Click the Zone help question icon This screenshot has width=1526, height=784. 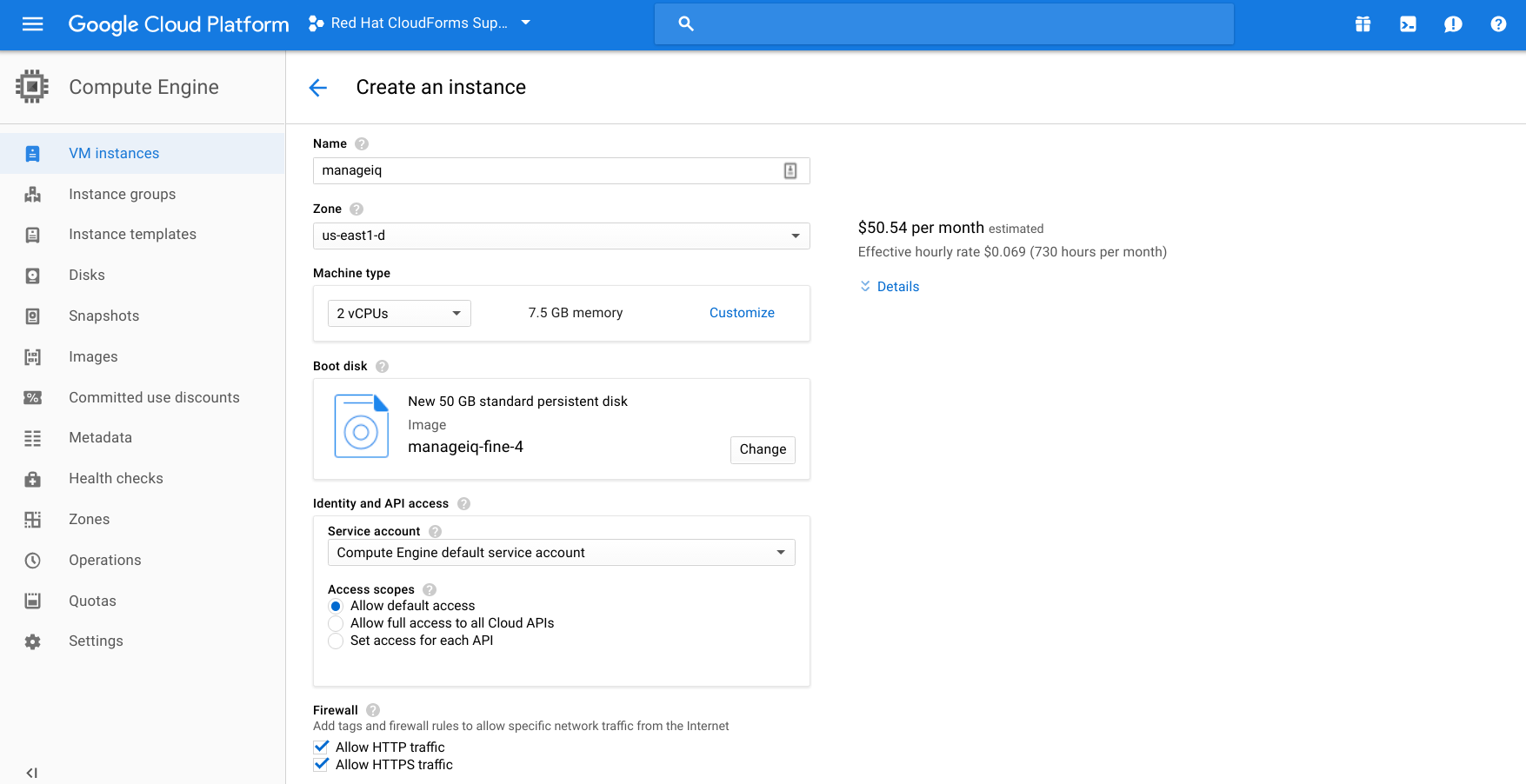pyautogui.click(x=357, y=209)
